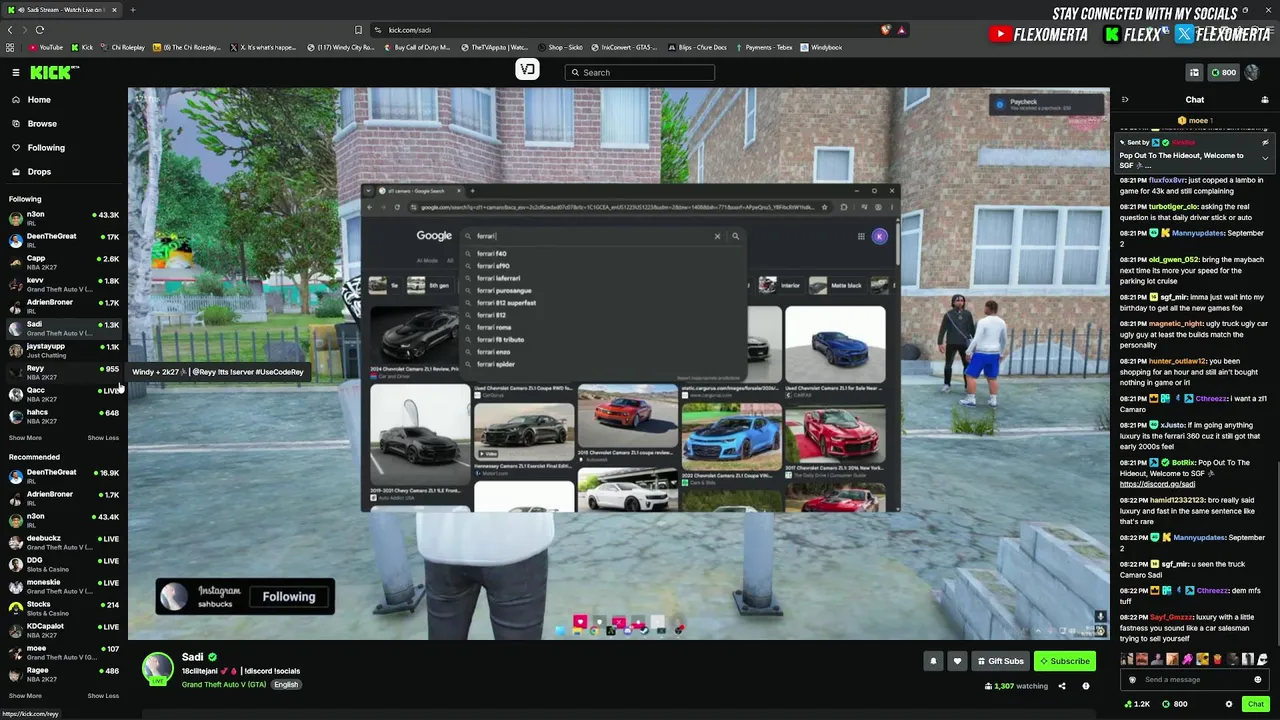Open the Windyboxx bookmark

click(821, 47)
